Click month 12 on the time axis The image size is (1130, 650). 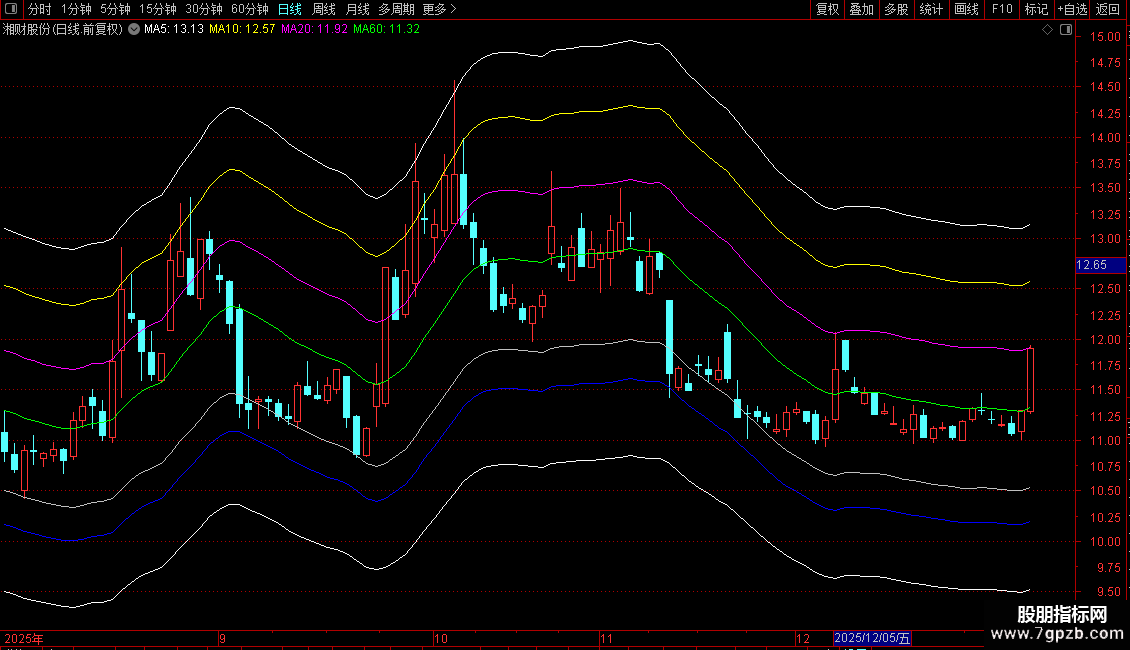click(x=803, y=638)
